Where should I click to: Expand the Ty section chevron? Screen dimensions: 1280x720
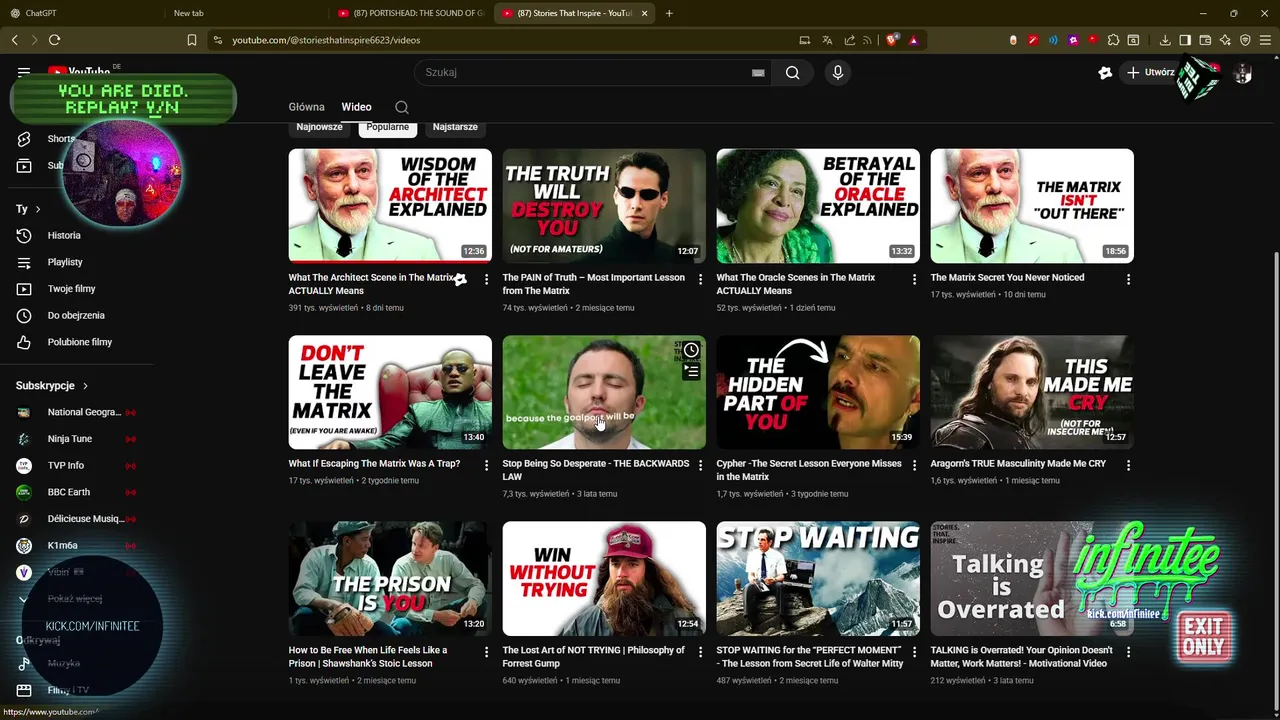coord(38,209)
